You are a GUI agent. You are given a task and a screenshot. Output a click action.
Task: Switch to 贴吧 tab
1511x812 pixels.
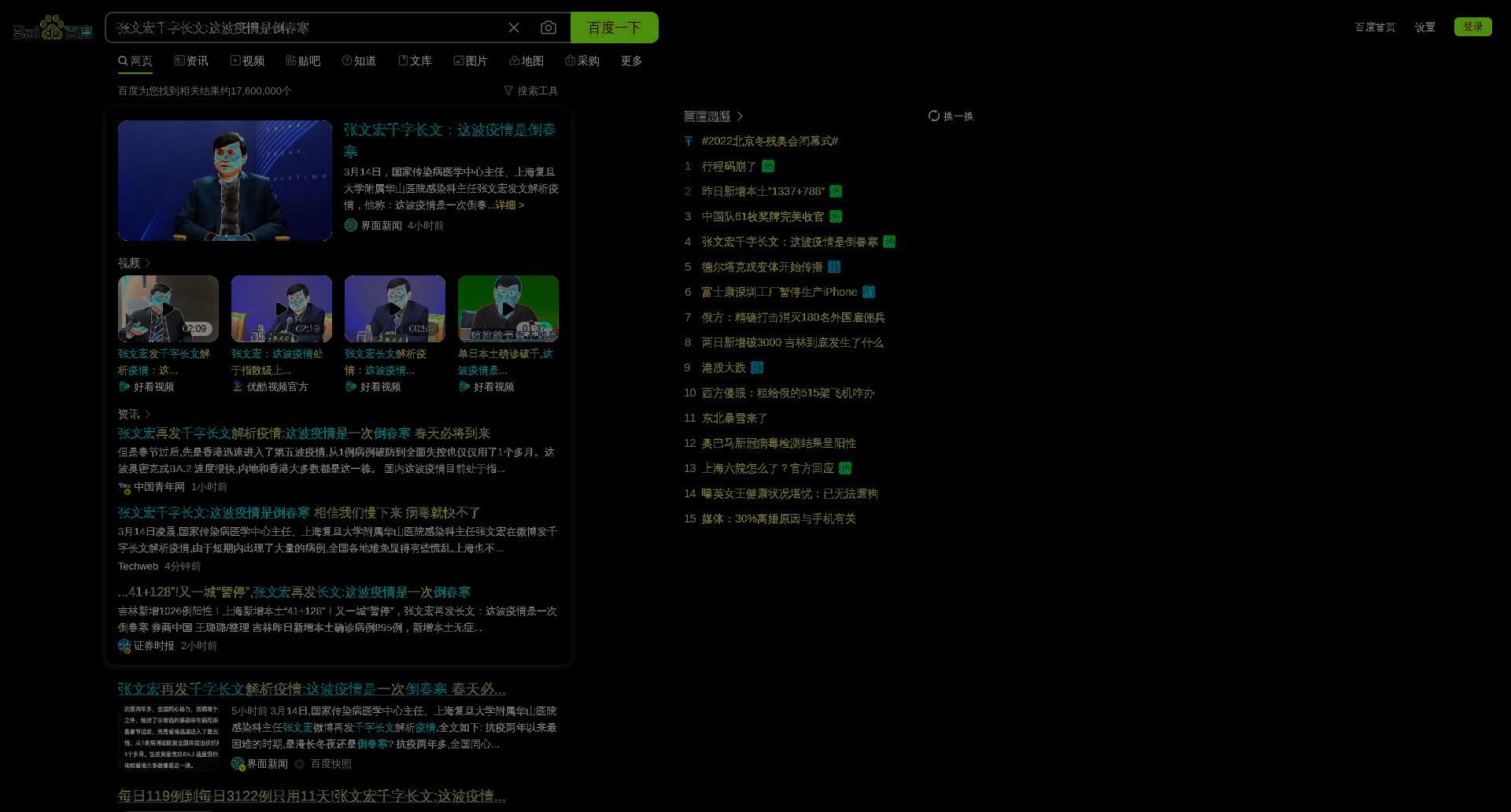coord(303,61)
